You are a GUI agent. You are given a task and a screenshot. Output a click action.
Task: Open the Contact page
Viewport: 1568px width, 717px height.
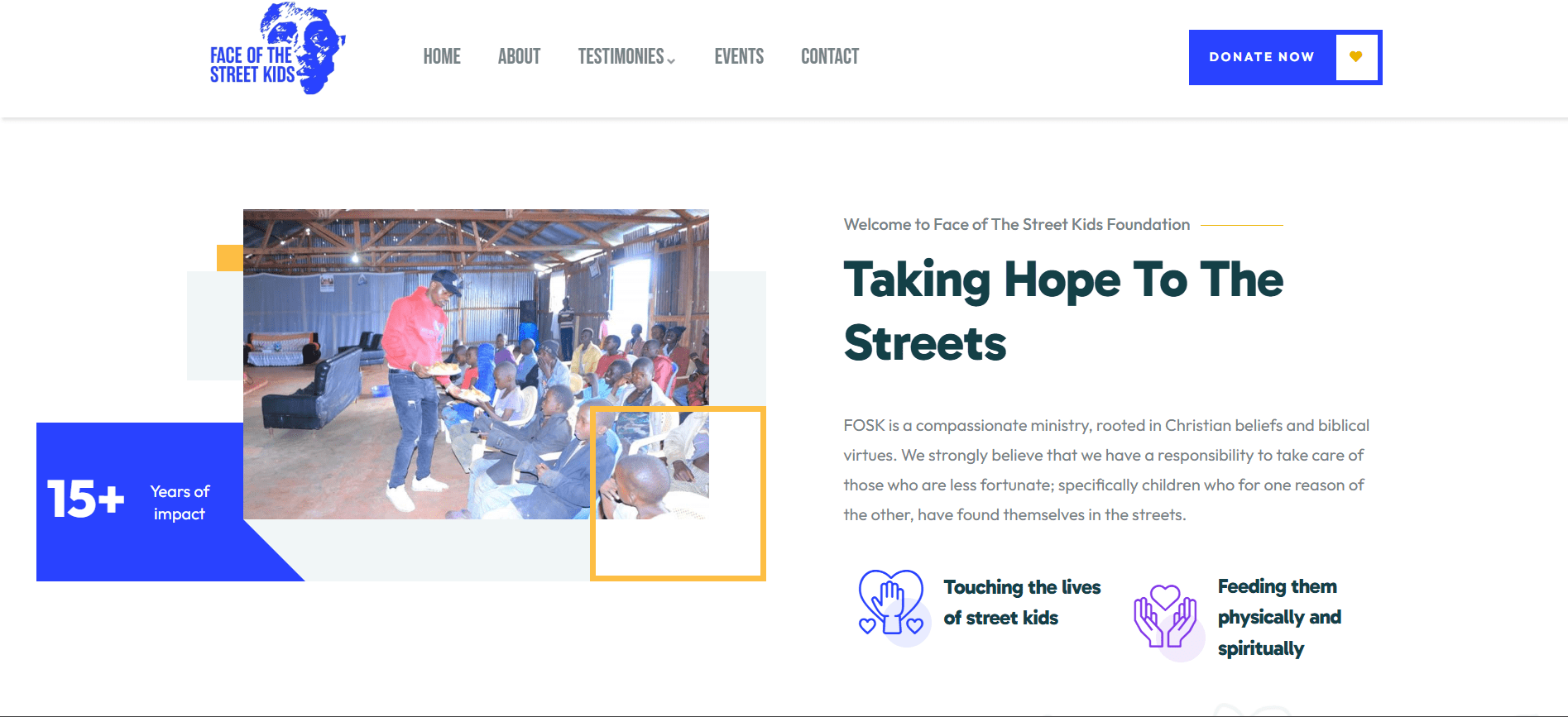[830, 57]
